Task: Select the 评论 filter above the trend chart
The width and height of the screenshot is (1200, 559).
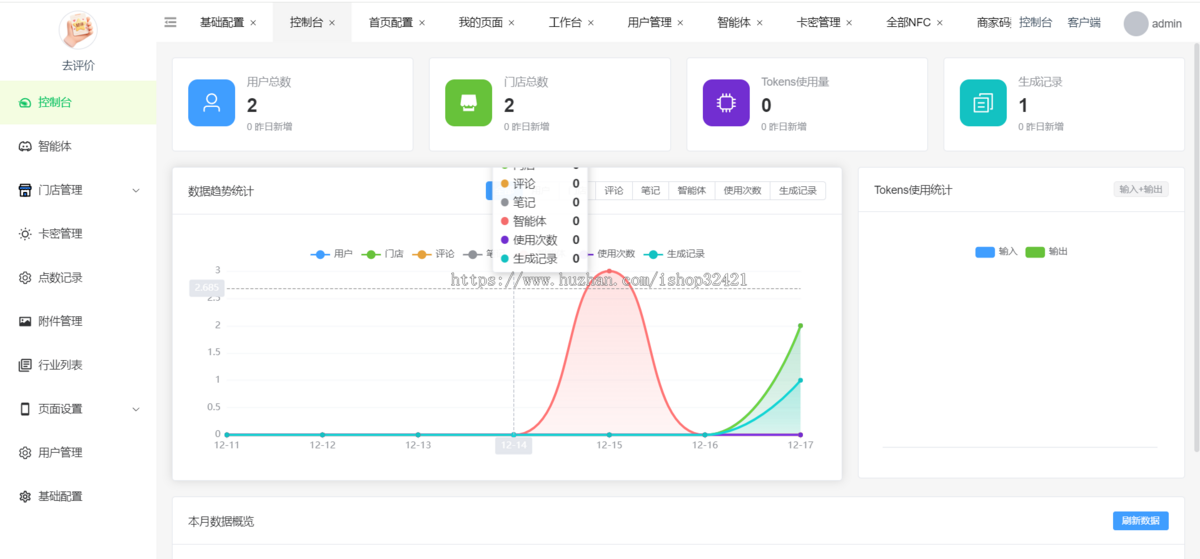Action: point(614,190)
